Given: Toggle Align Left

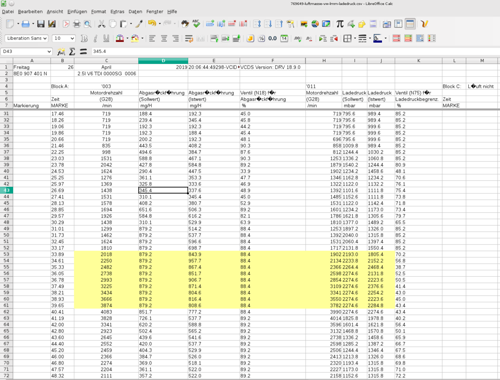Looking at the screenshot, I should (152, 39).
